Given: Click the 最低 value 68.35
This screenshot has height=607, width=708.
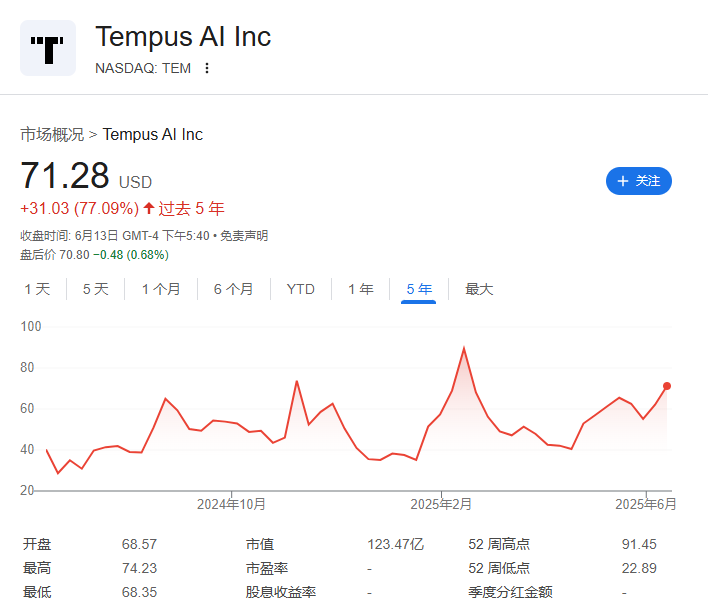Looking at the screenshot, I should point(140,592).
